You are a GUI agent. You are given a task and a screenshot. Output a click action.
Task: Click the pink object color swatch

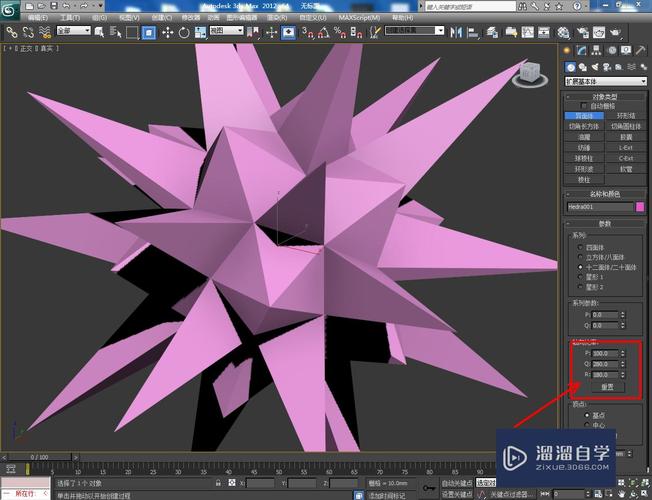pos(640,207)
